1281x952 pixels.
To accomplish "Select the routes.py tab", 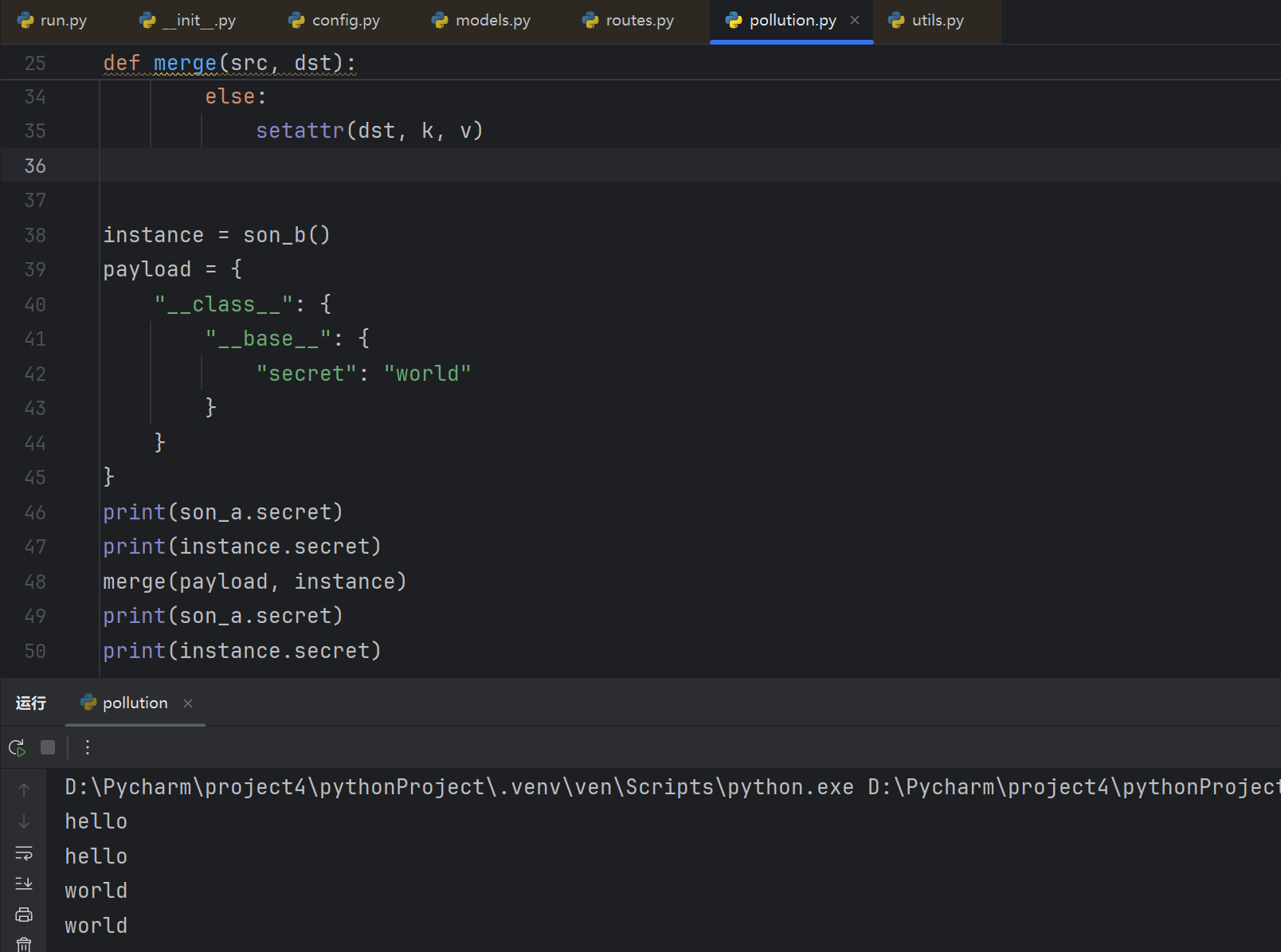I will pos(629,21).
